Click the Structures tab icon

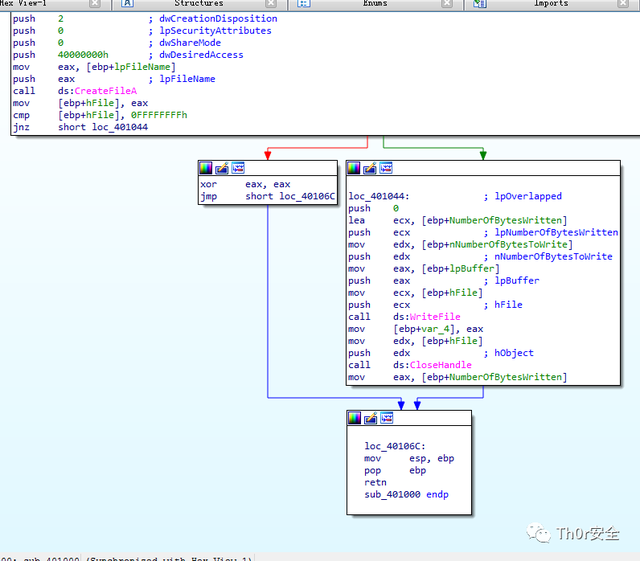(x=127, y=3)
